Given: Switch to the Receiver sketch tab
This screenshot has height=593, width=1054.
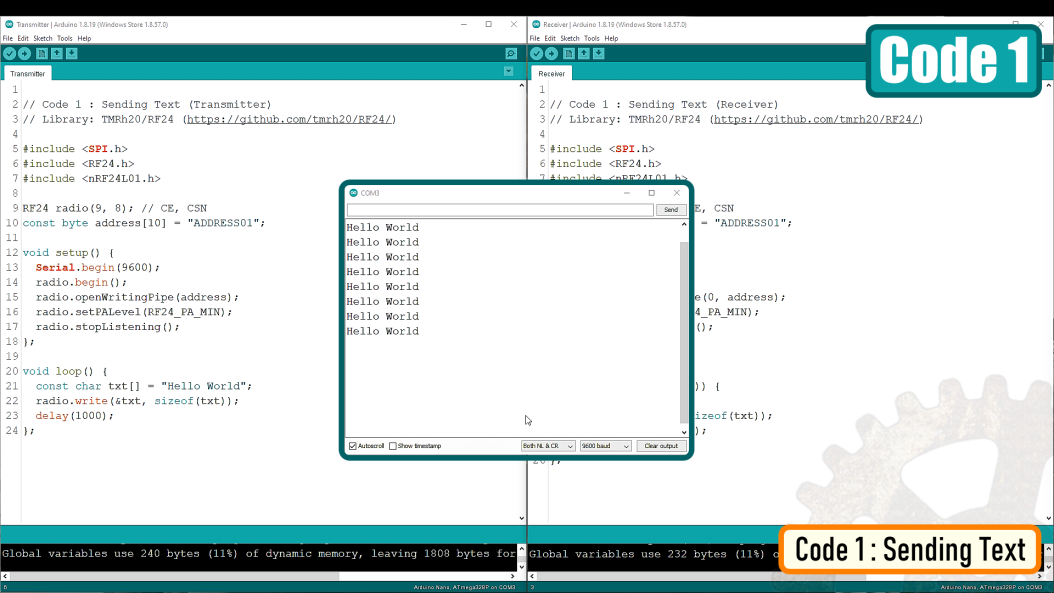Looking at the screenshot, I should pyautogui.click(x=551, y=73).
